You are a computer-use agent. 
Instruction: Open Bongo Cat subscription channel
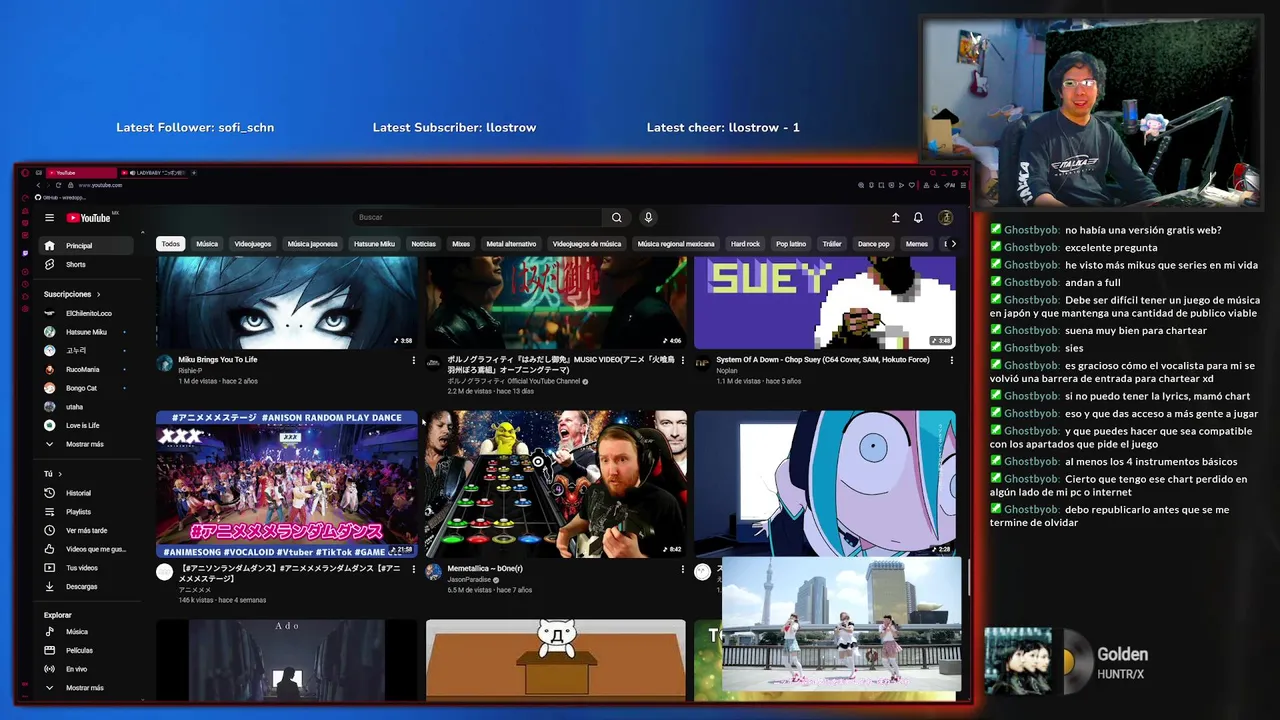point(86,388)
